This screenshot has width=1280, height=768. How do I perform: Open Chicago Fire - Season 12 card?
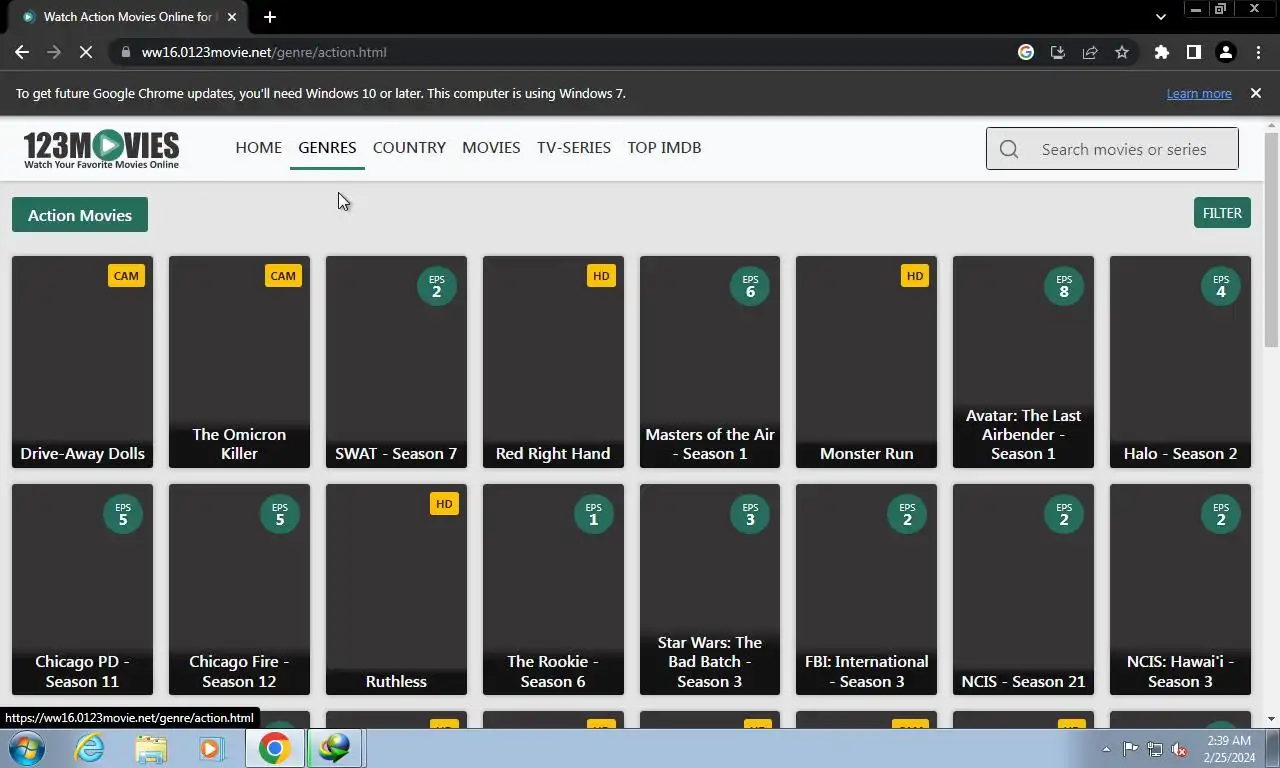[239, 590]
